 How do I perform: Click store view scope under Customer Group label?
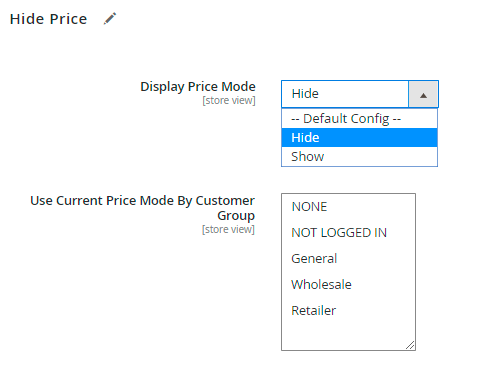228,229
